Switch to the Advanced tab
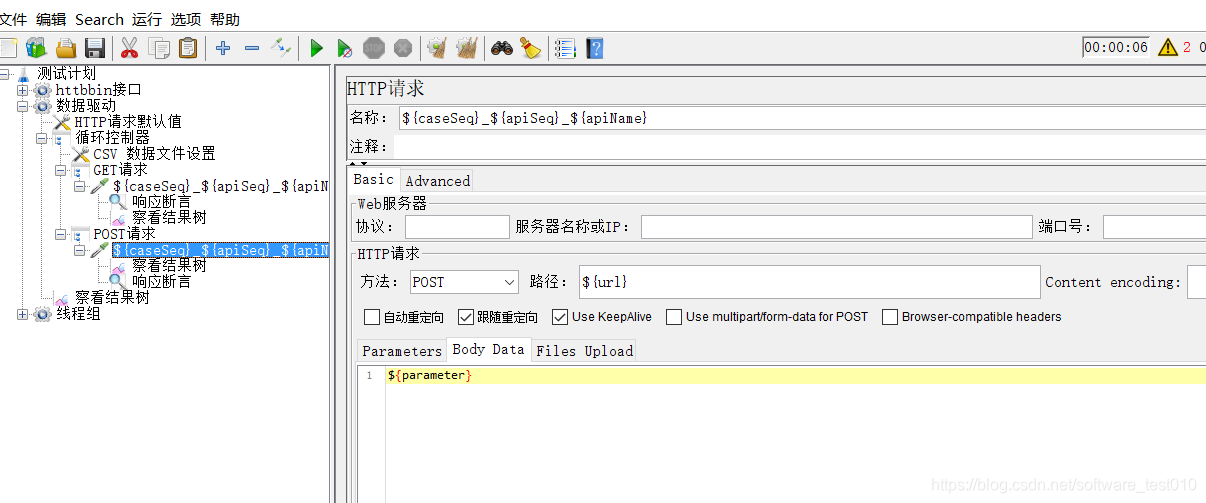 point(437,181)
